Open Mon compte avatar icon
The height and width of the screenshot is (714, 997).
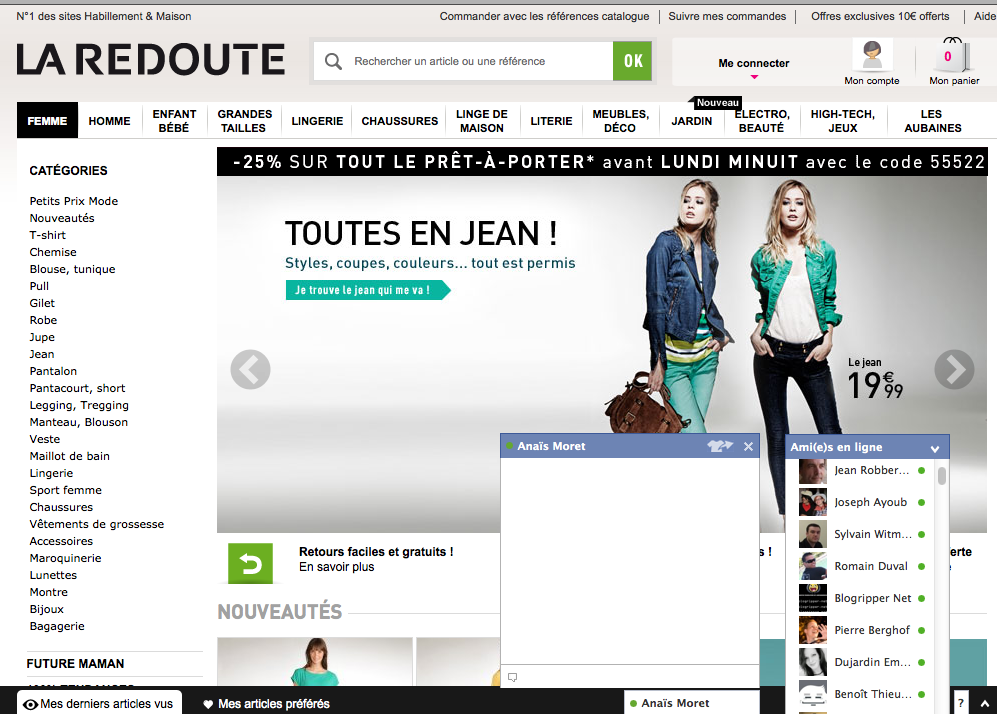pos(872,55)
